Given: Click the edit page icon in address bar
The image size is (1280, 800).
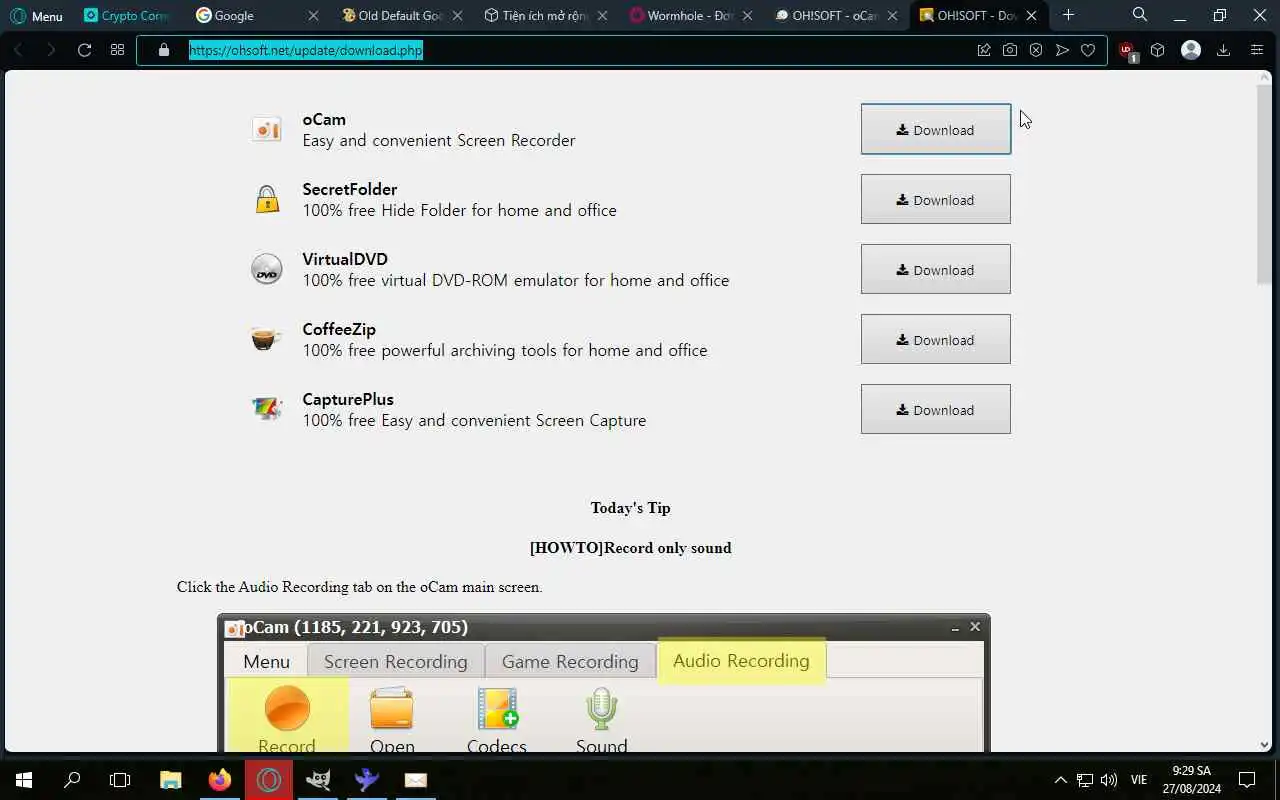Looking at the screenshot, I should 984,50.
